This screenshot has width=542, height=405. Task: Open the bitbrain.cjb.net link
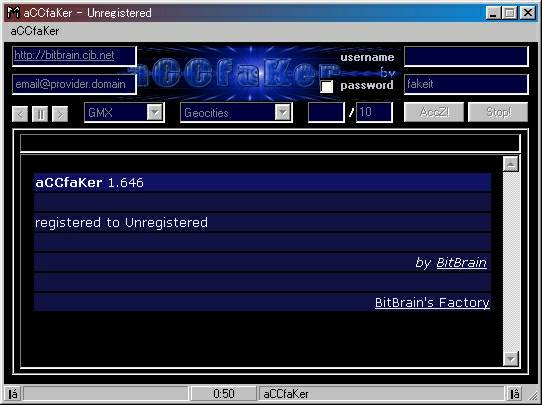point(64,55)
